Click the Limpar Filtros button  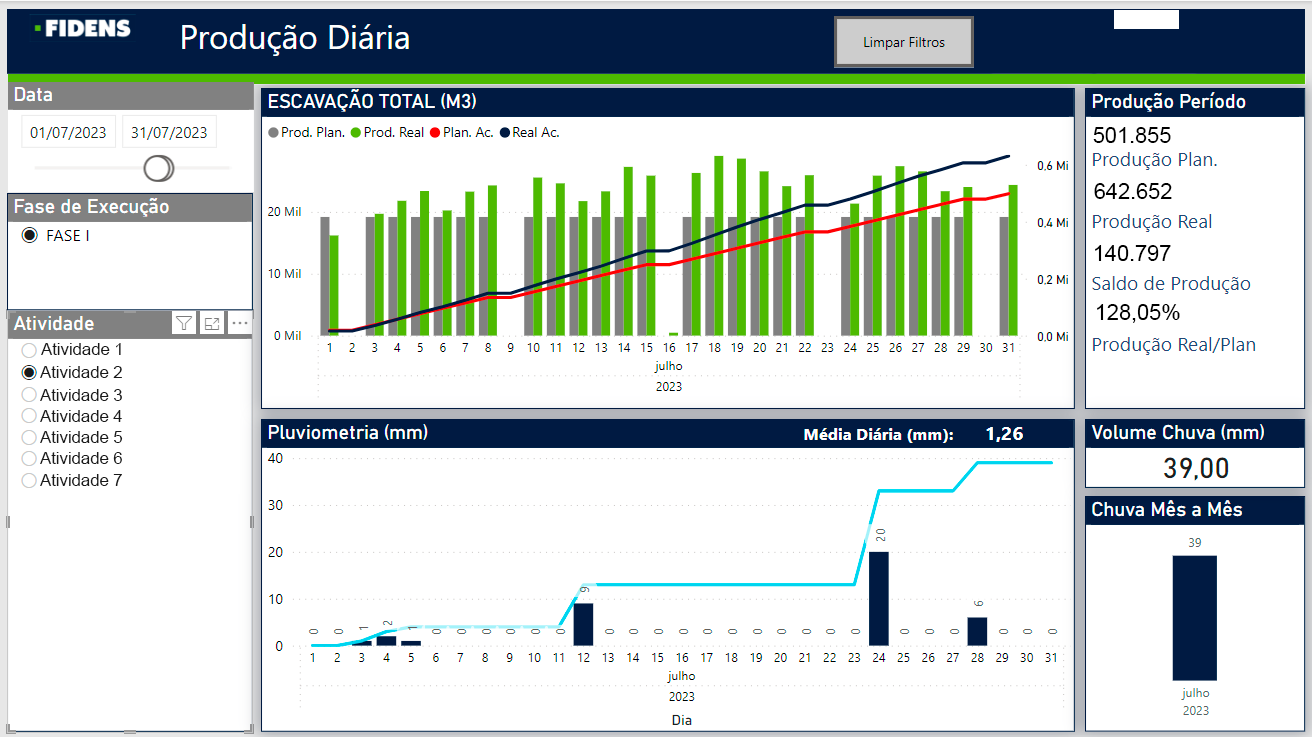pyautogui.click(x=904, y=43)
